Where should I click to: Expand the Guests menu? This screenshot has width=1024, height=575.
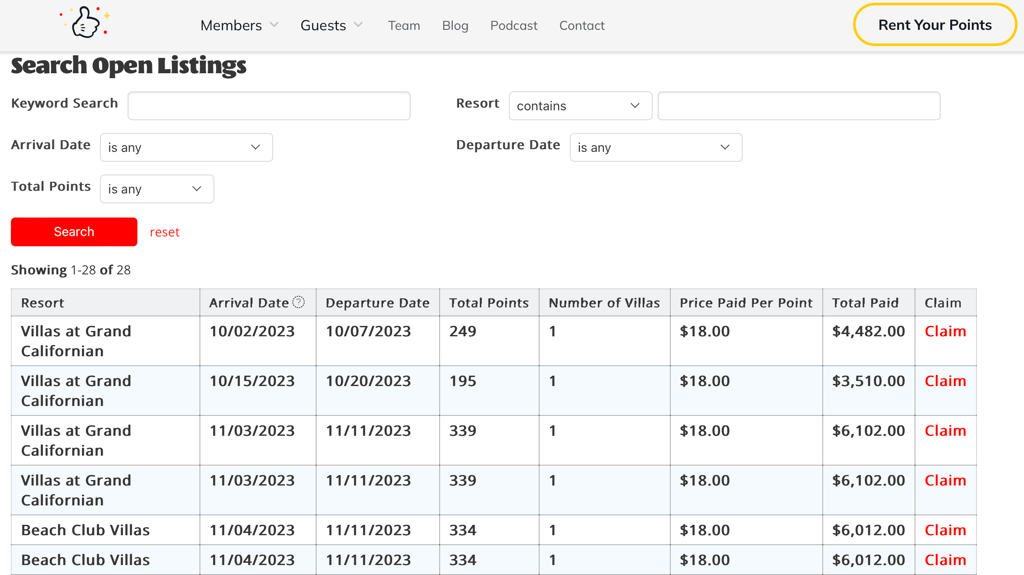coord(331,25)
